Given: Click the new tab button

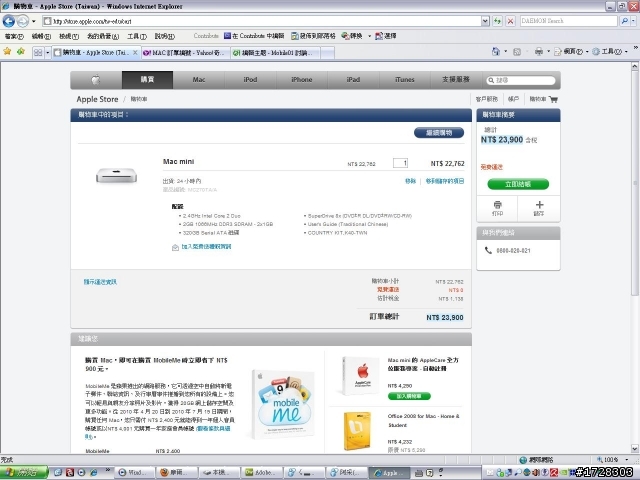Looking at the screenshot, I should pyautogui.click(x=327, y=53).
